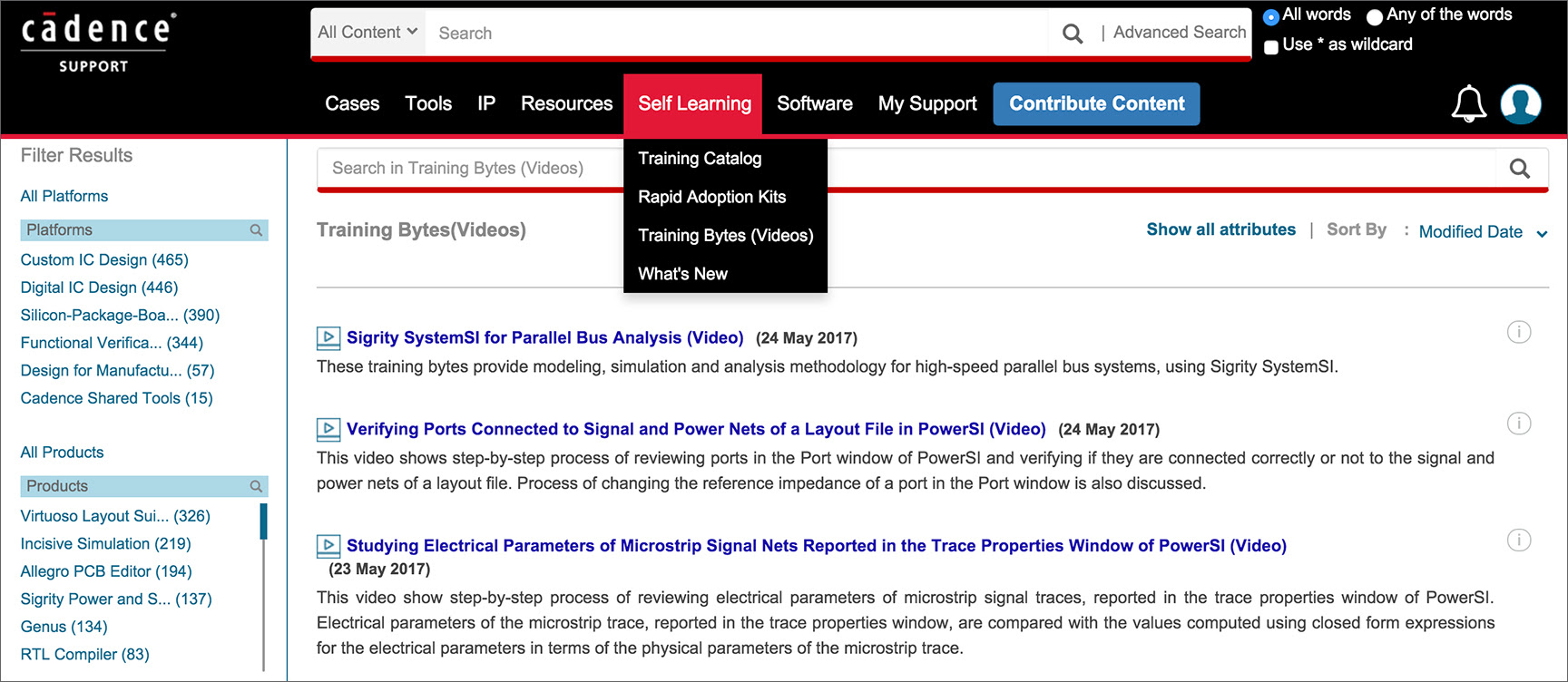Viewport: 1568px width, 682px height.
Task: Click video icon beside Studying Electrical Parameters entry
Action: pos(328,545)
